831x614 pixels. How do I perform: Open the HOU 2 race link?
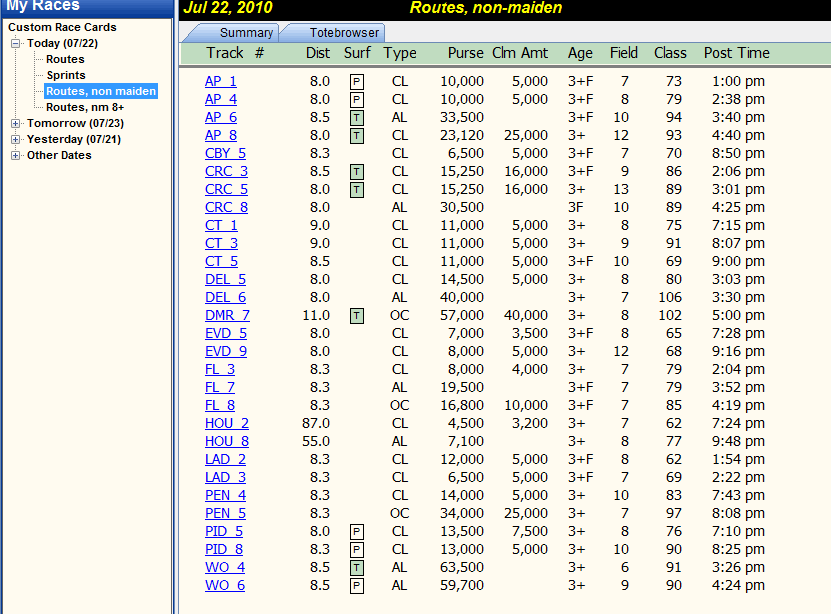pyautogui.click(x=227, y=424)
